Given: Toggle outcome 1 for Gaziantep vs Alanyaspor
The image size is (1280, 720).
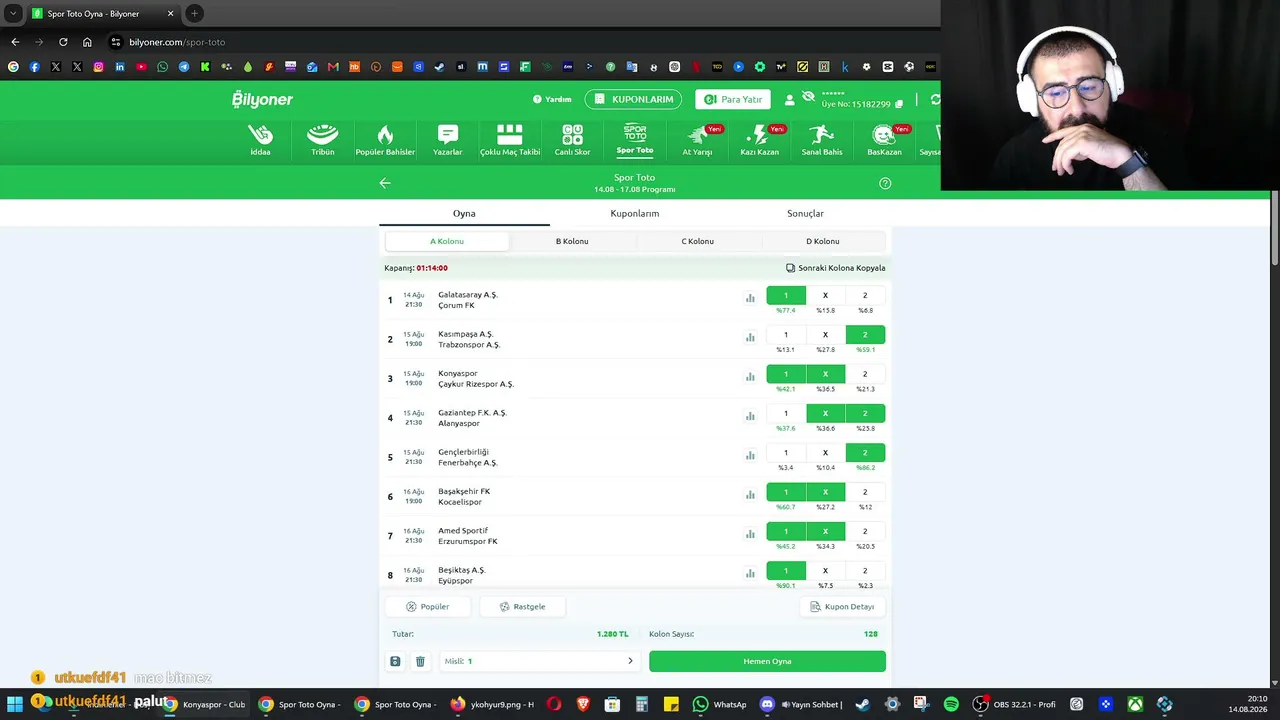Looking at the screenshot, I should click(x=786, y=413).
